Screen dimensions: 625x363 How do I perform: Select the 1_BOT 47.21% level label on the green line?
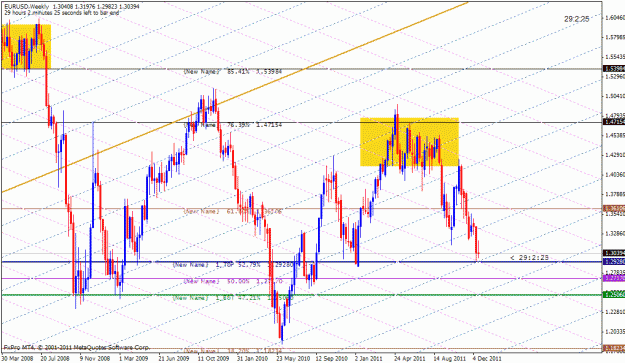(x=233, y=298)
